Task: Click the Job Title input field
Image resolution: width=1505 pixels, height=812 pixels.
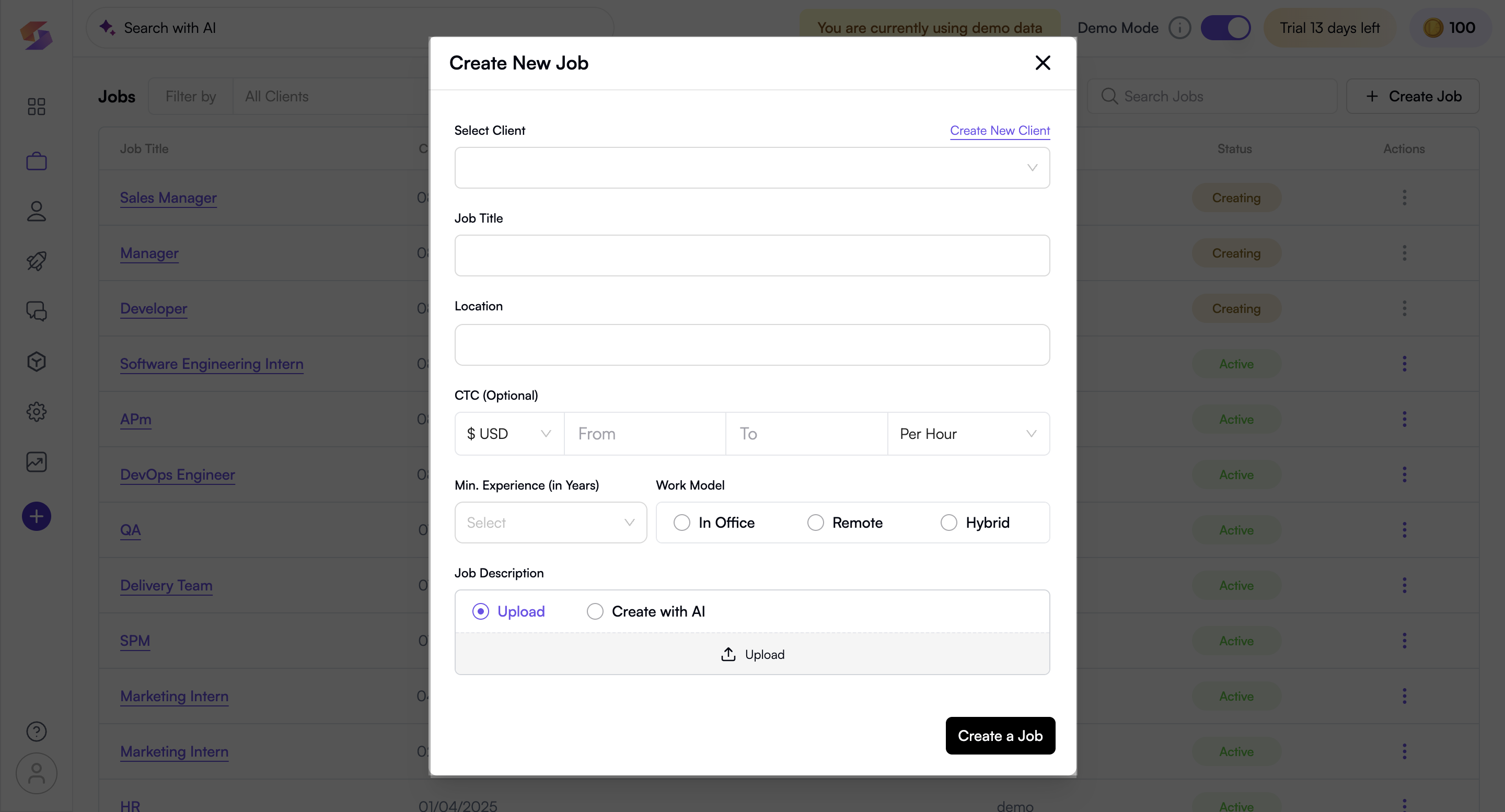Action: tap(752, 256)
